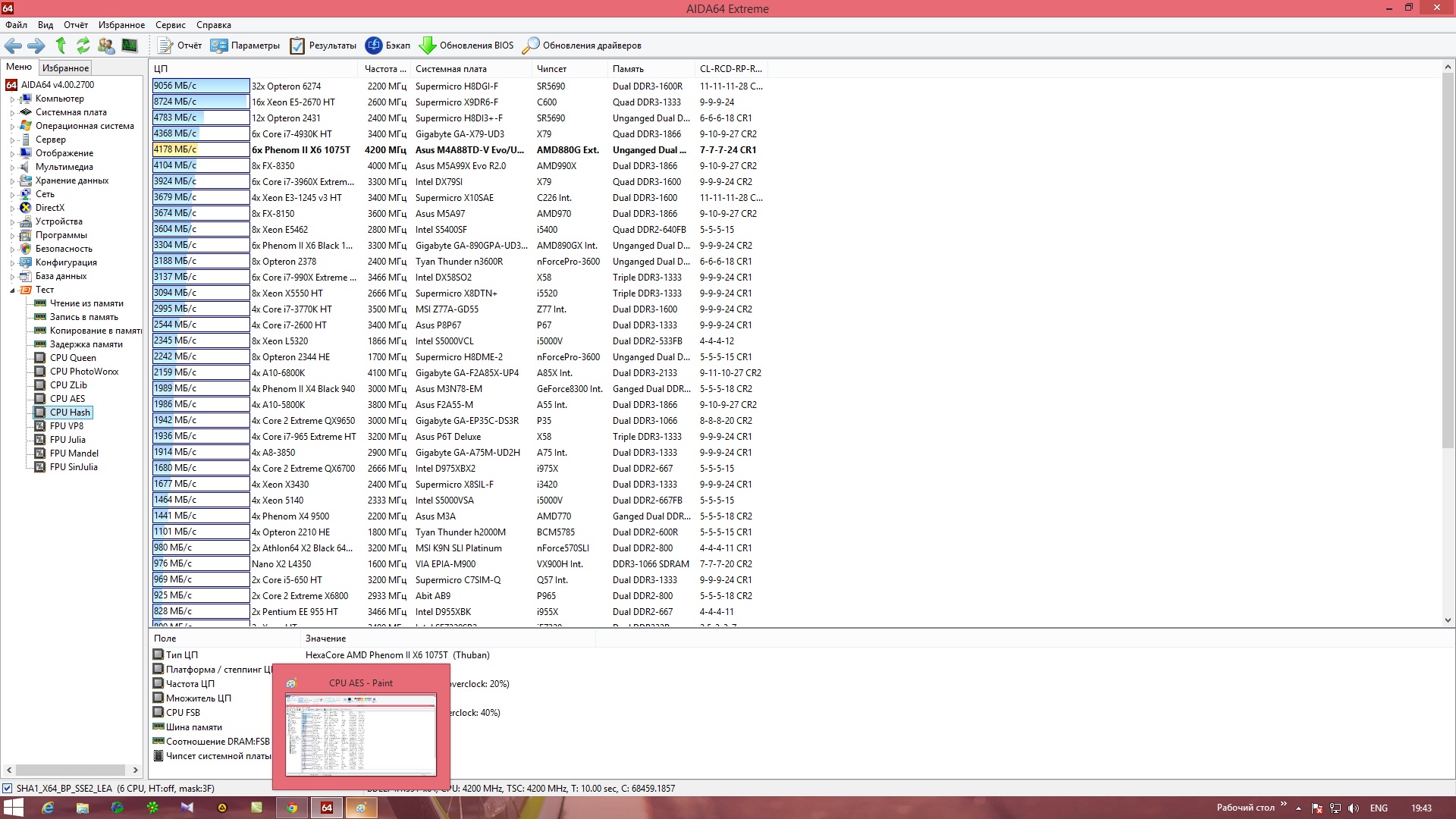Select the CPU AES benchmark
The height and width of the screenshot is (819, 1456).
click(67, 399)
